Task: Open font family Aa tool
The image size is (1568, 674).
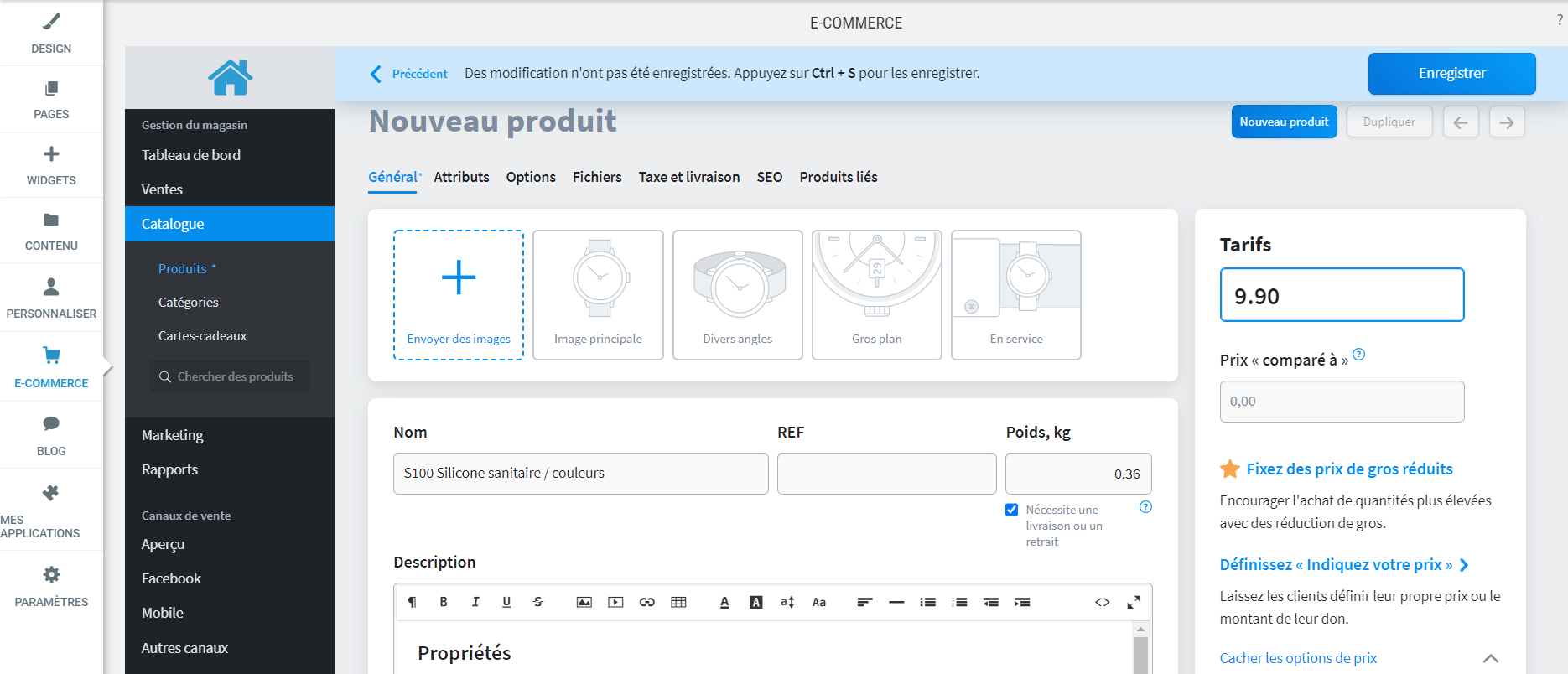Action: 819,602
